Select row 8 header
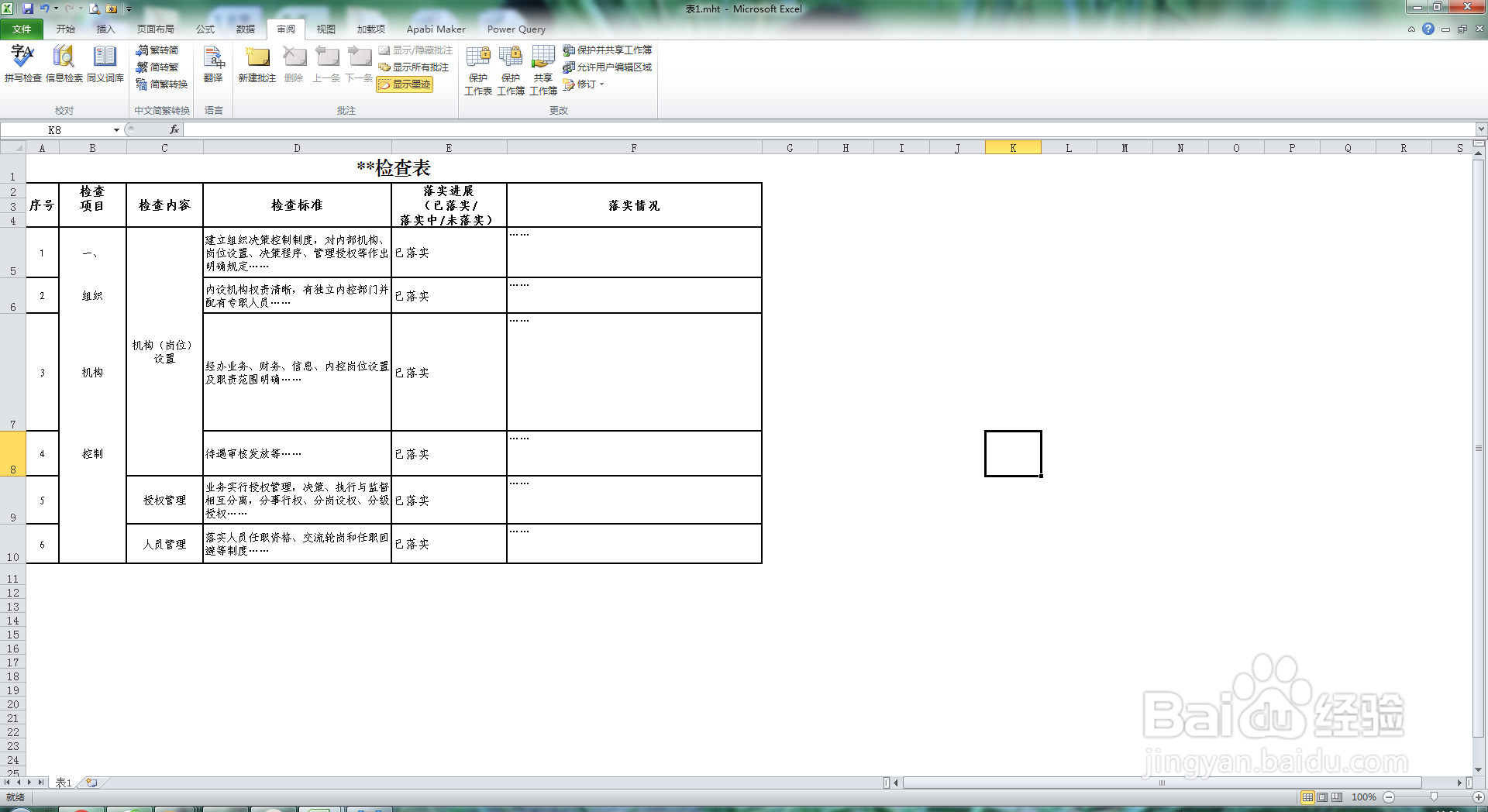 pos(13,453)
